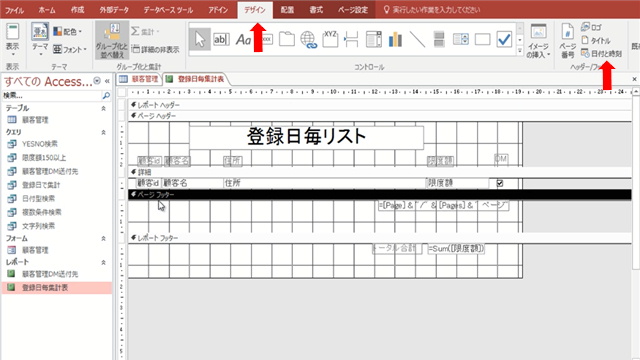Toggle the DM checkbox in detail section
640x360 pixels.
tap(500, 183)
